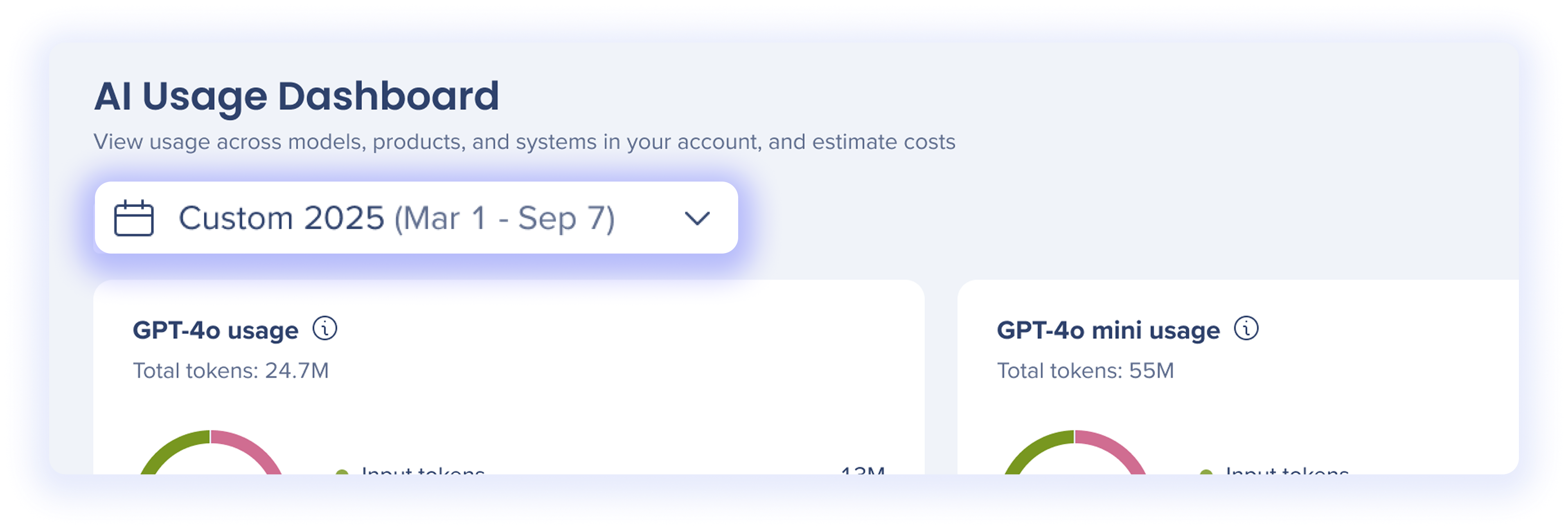Click Input tokens legend in GPT-4o mini card
Screen dimensions: 1568x530
[1287, 470]
